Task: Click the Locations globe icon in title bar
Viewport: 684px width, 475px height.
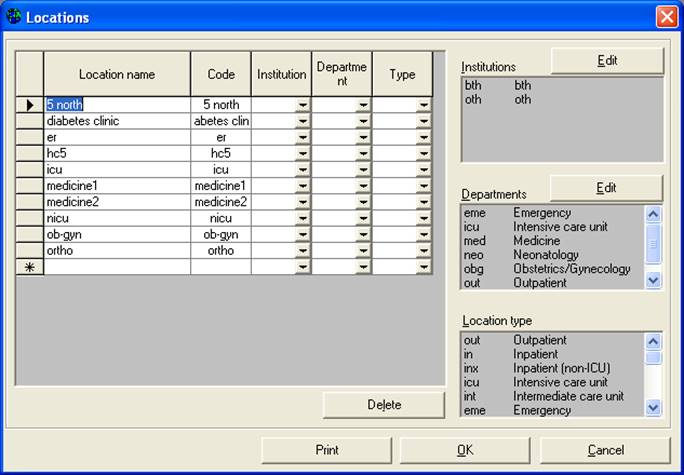Action: click(x=14, y=17)
